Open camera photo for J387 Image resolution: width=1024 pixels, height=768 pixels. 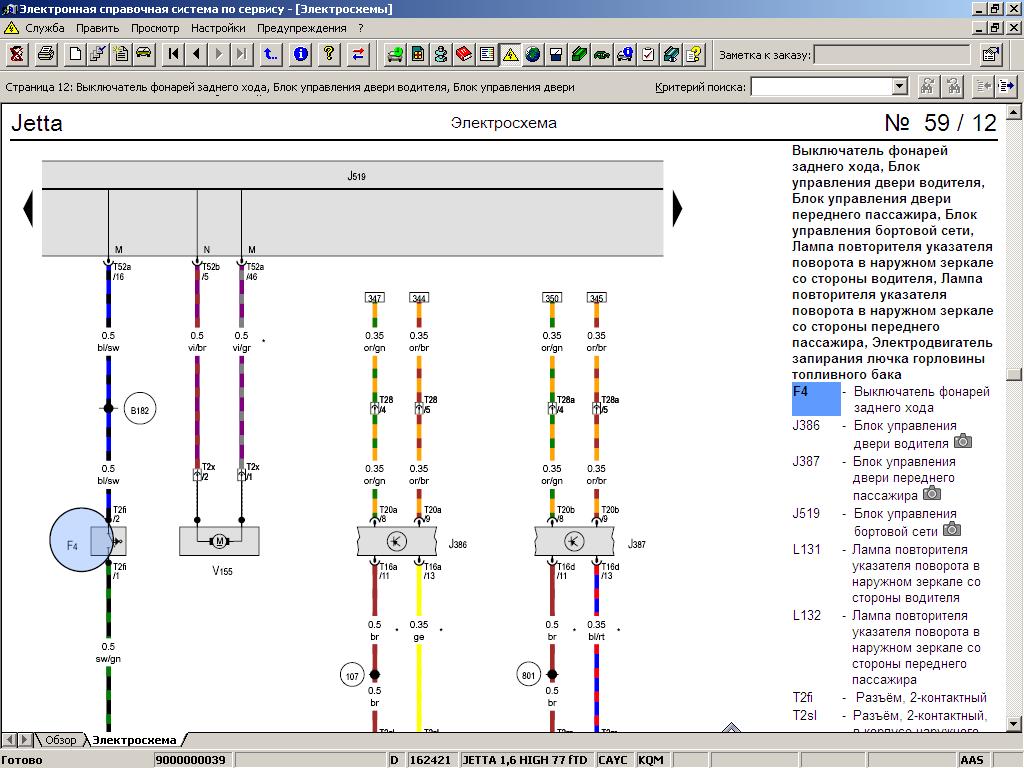[x=932, y=493]
